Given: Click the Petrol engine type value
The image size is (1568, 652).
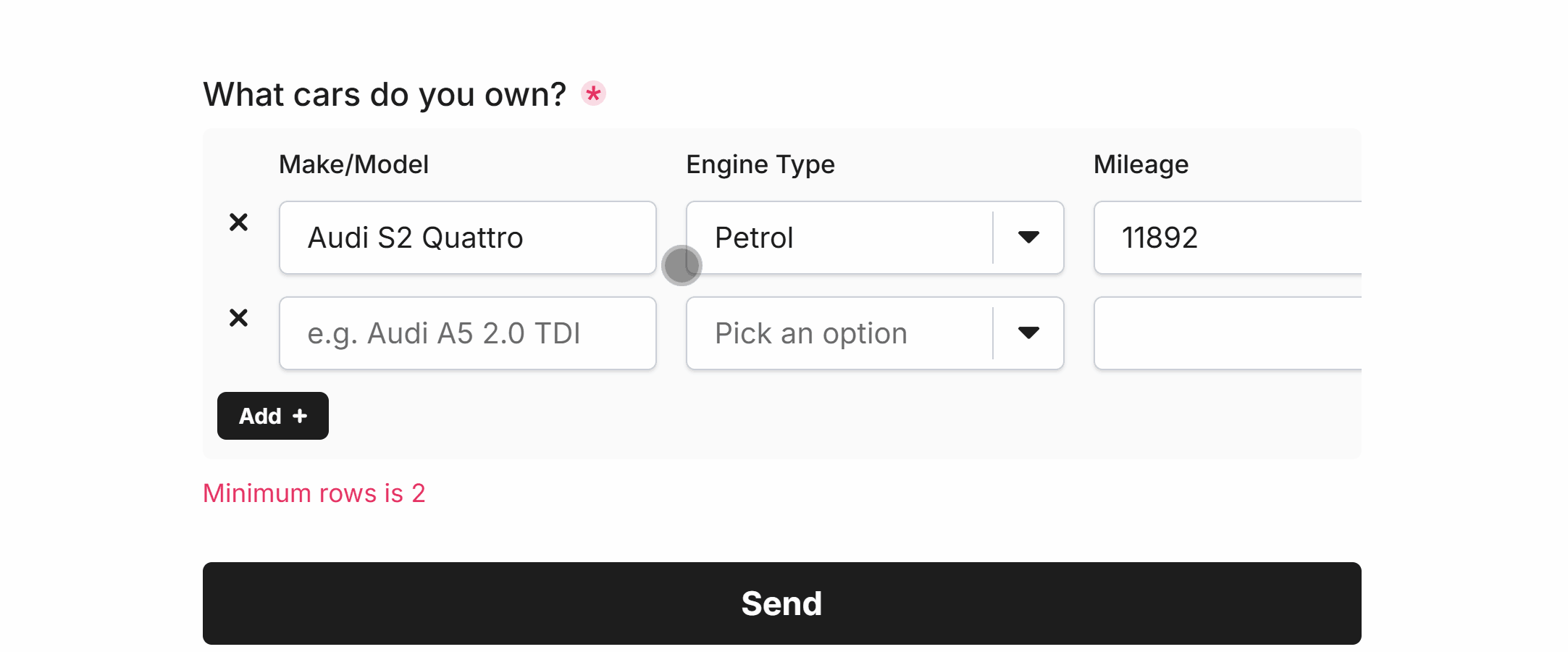Looking at the screenshot, I should pos(754,238).
